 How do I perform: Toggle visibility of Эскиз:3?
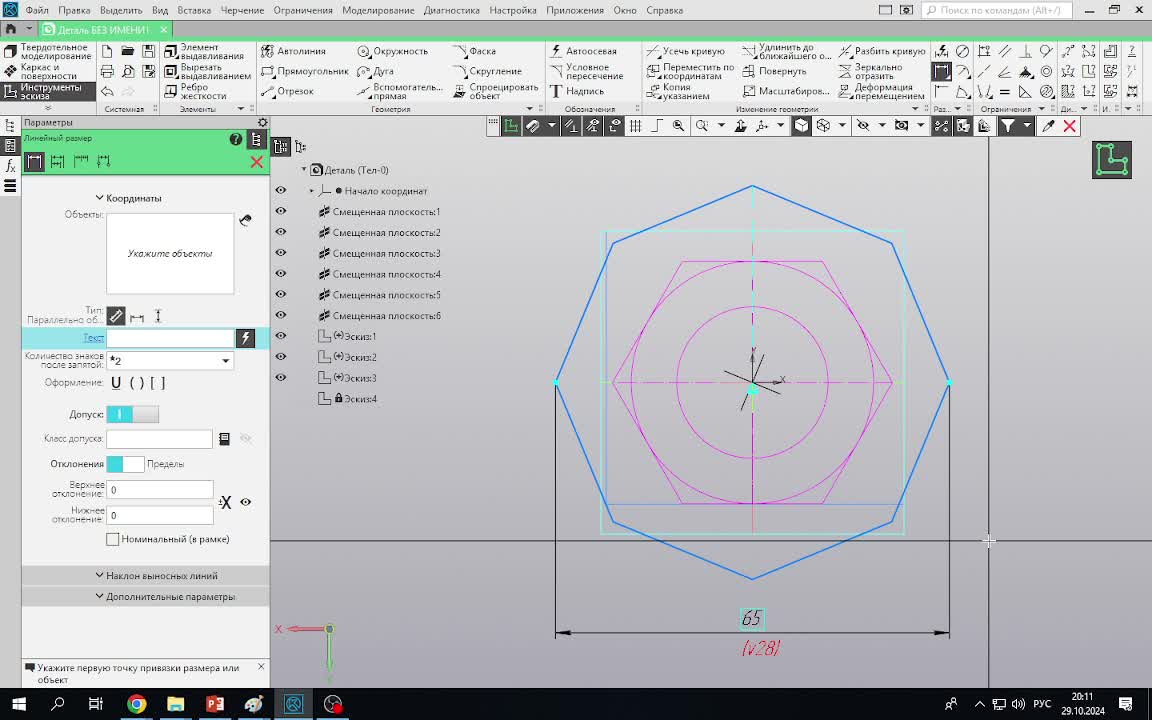click(281, 378)
